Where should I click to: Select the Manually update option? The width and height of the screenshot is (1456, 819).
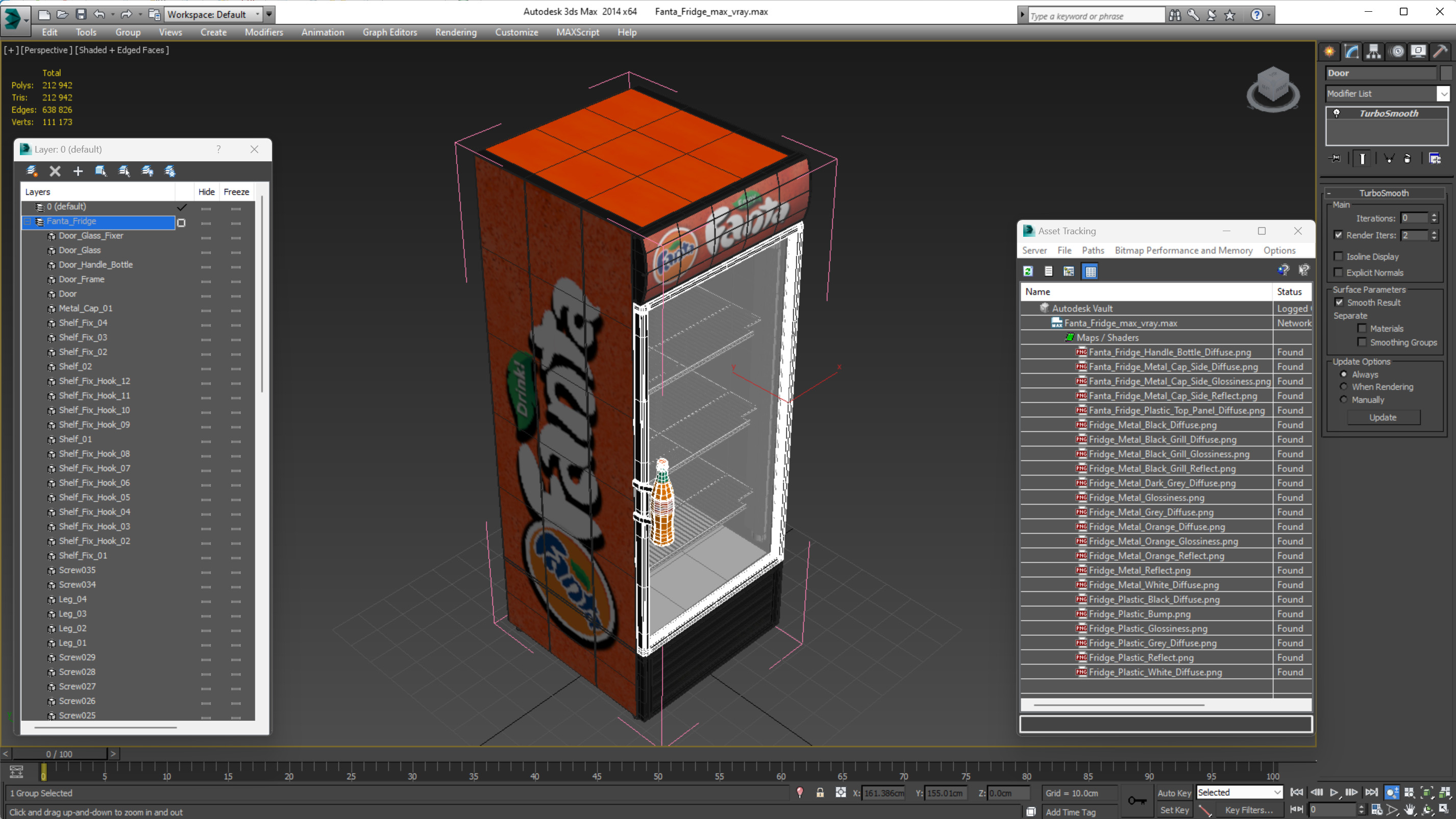pos(1344,400)
